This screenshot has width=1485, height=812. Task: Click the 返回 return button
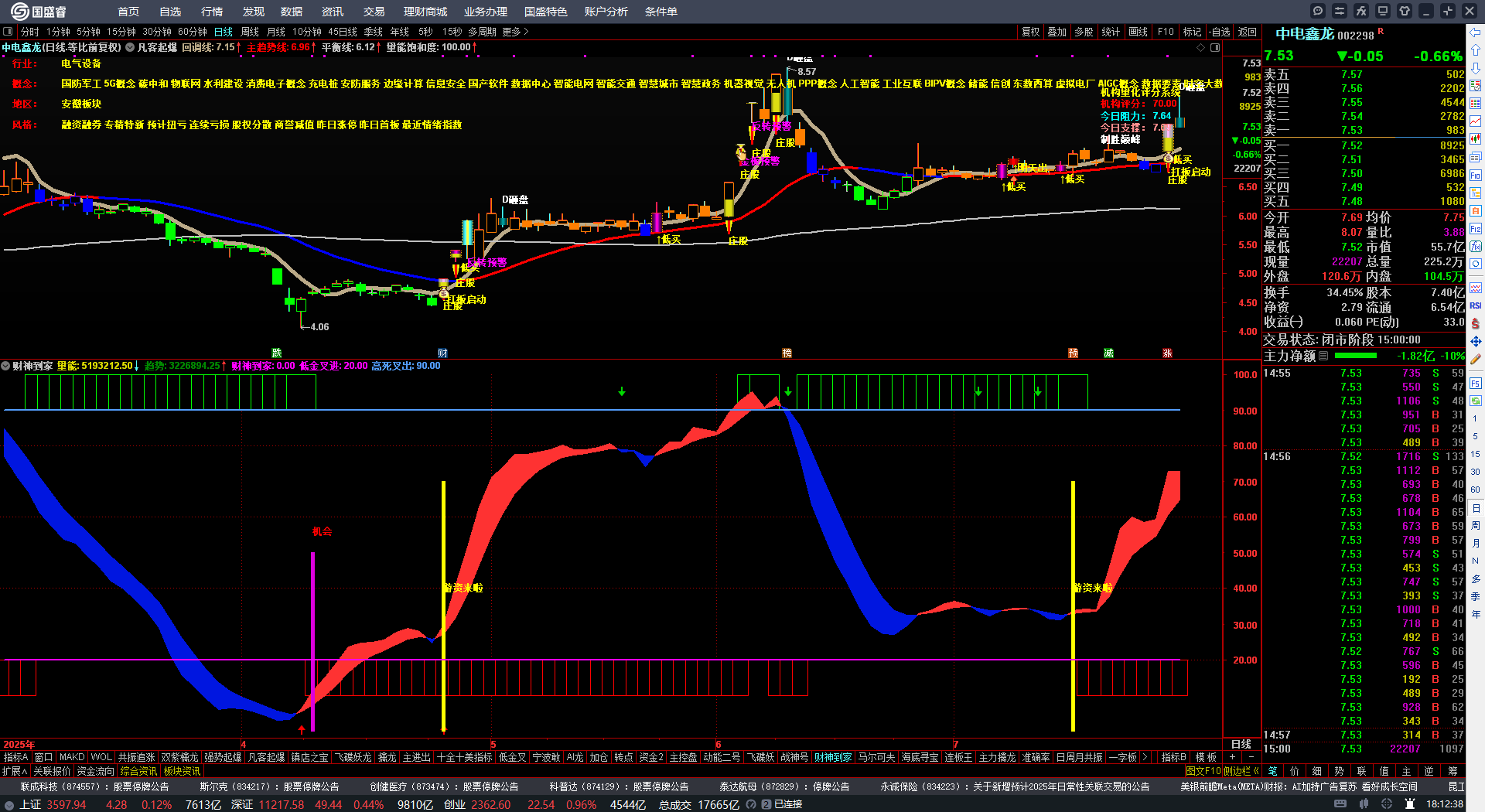1247,32
